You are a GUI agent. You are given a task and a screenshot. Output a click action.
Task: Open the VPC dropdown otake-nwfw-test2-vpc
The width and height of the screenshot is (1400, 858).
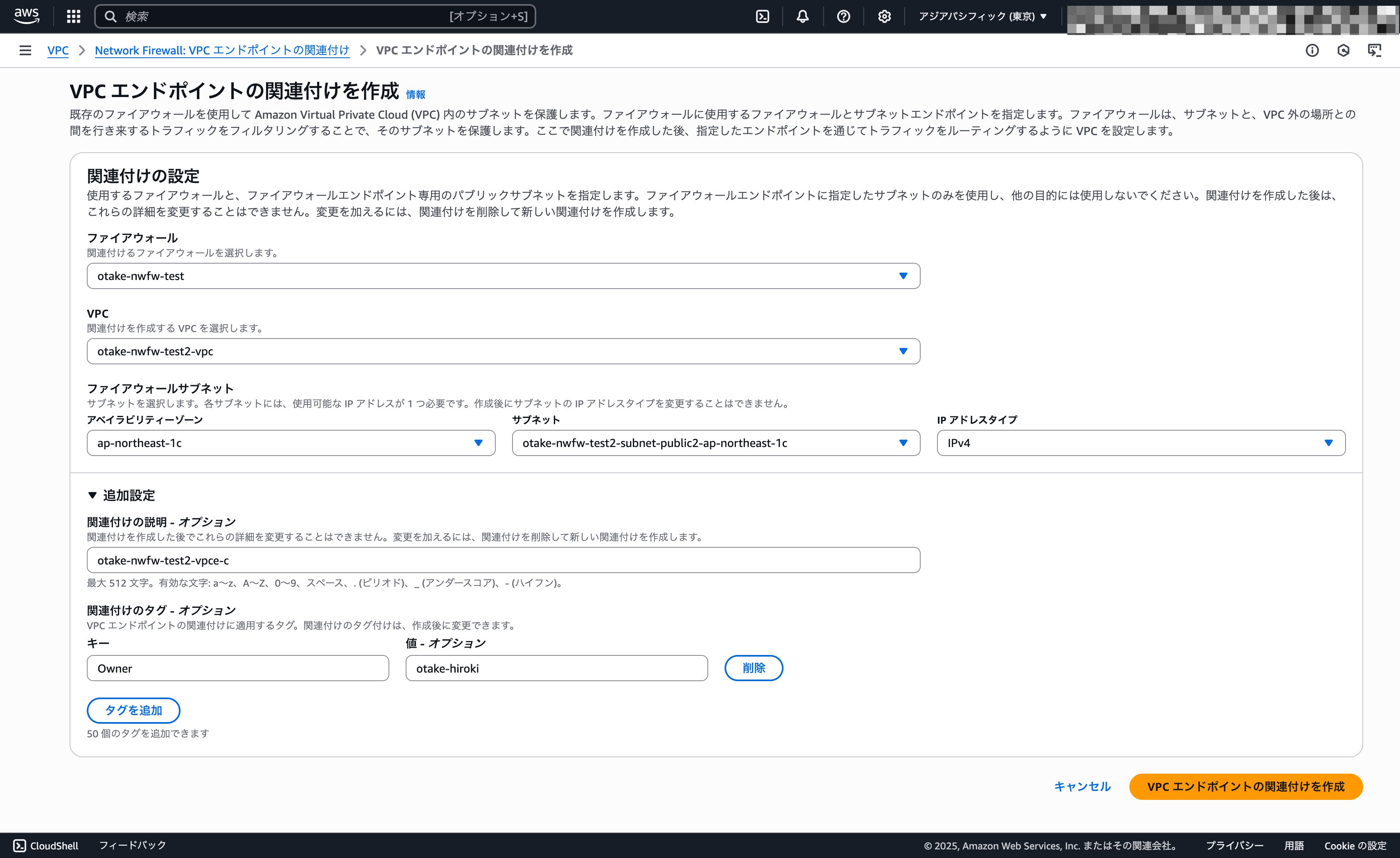(504, 351)
